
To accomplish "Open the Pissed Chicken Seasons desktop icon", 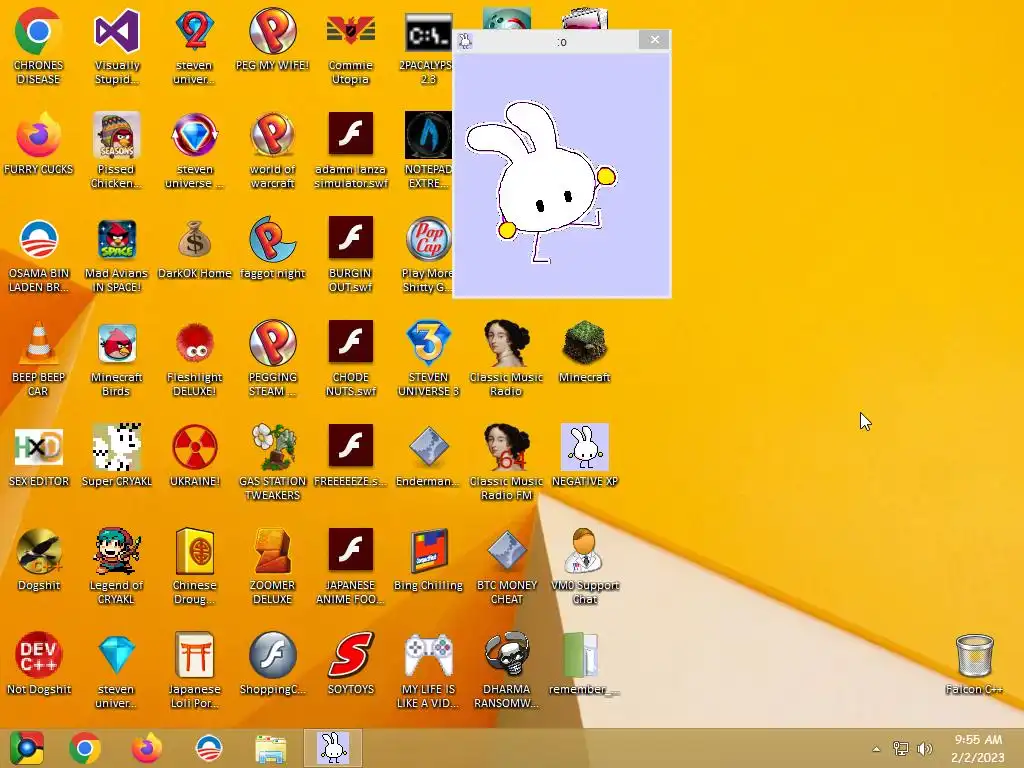I will coord(116,135).
